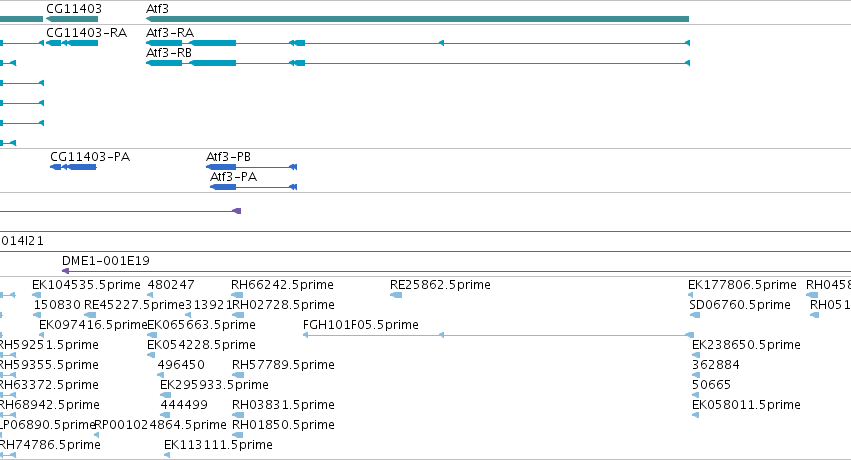Click the EK104535.5prime EST arrow
Image resolution: width=851 pixels, height=460 pixels.
click(x=36, y=295)
